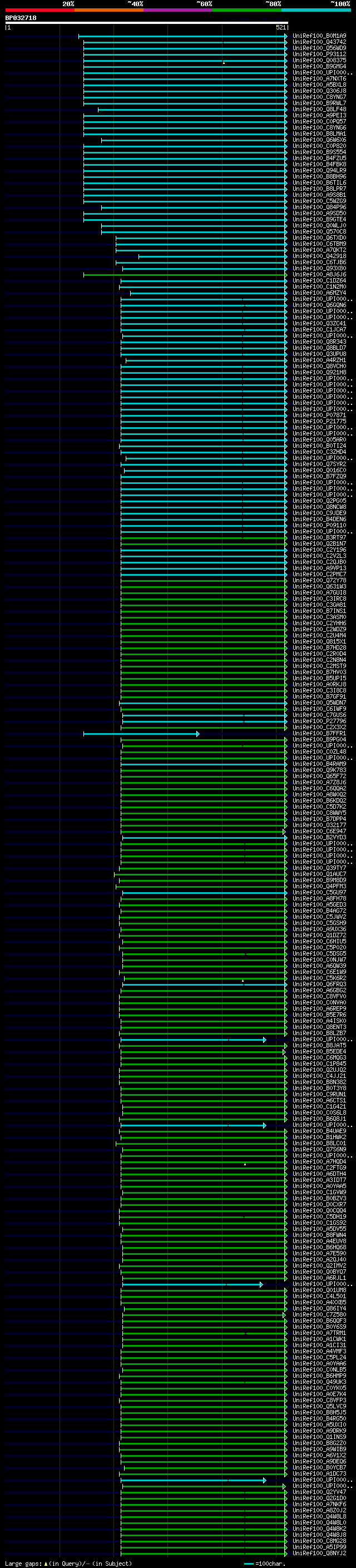Open the UniRef100_Q1AUC7 entry
Screen dimensions: 356x1568
click(x=319, y=874)
